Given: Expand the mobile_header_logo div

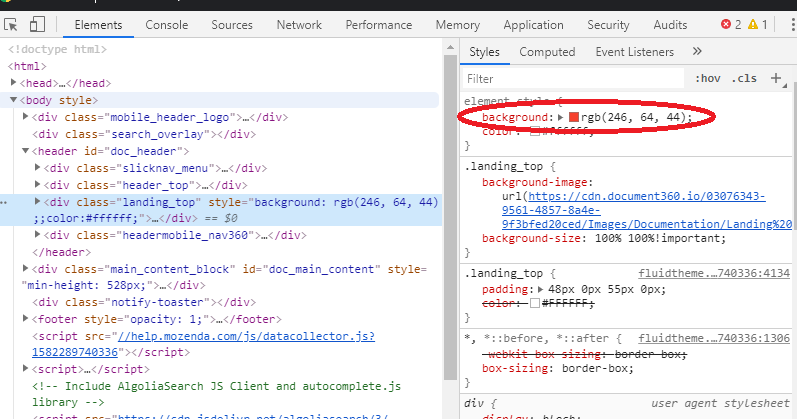Looking at the screenshot, I should tap(25, 116).
